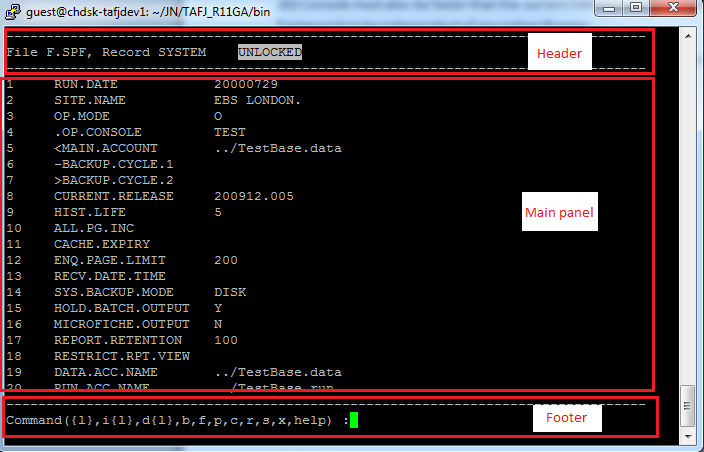Click the vertical scrollbar thumb
Screen dimensions: 704x452
pyautogui.click(x=686, y=407)
